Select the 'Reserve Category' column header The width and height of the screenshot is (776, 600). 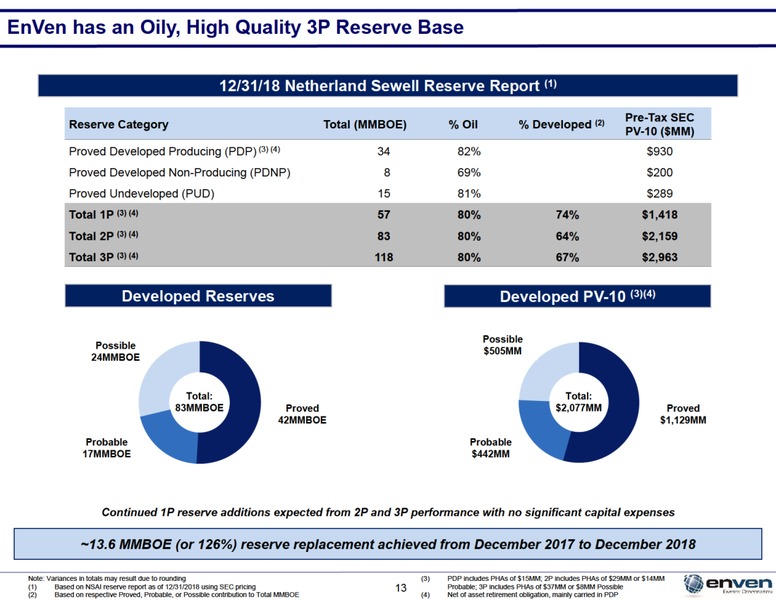click(119, 124)
